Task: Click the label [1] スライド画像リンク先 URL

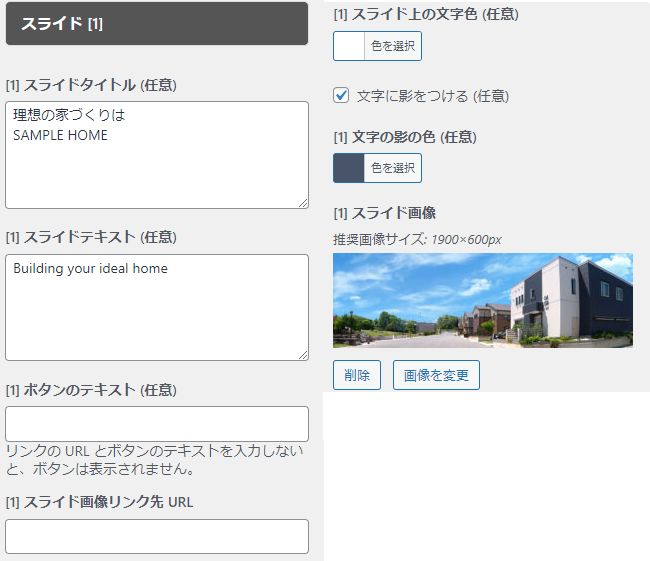Action: (99, 502)
